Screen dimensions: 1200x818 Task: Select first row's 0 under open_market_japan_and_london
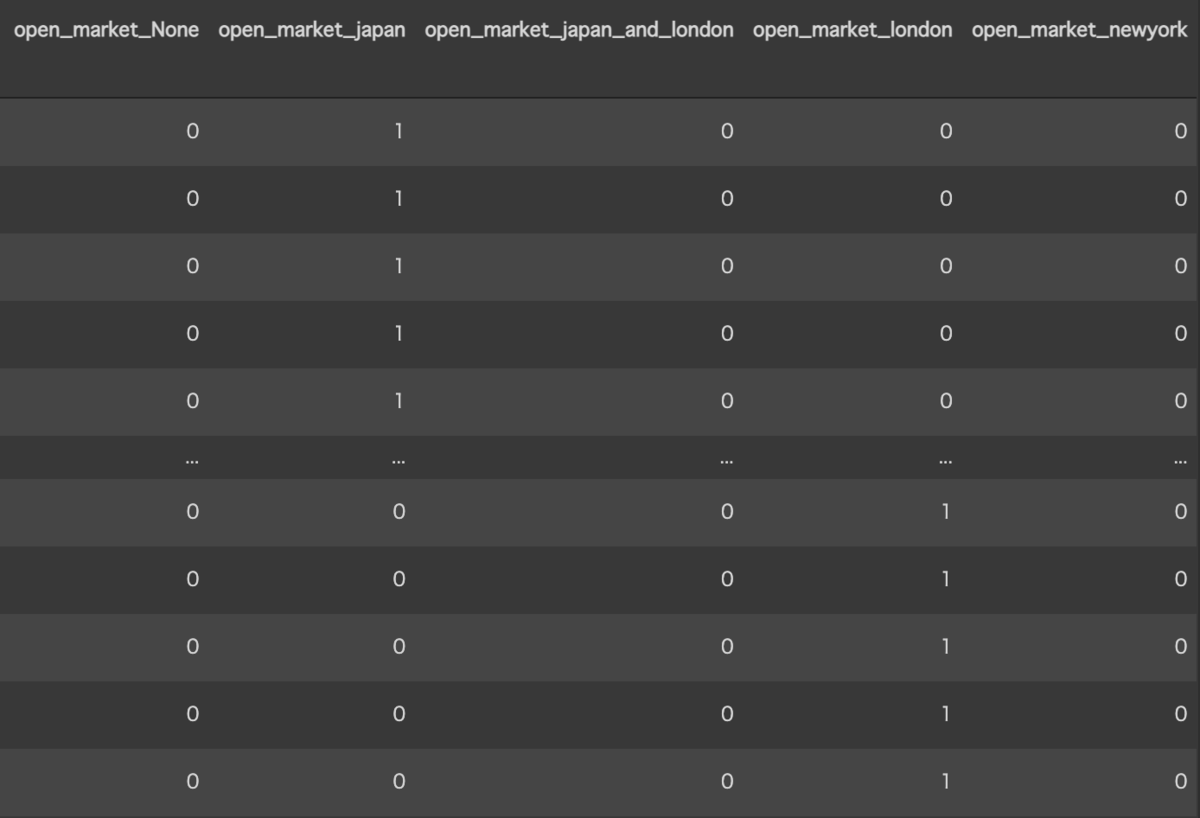tap(726, 131)
